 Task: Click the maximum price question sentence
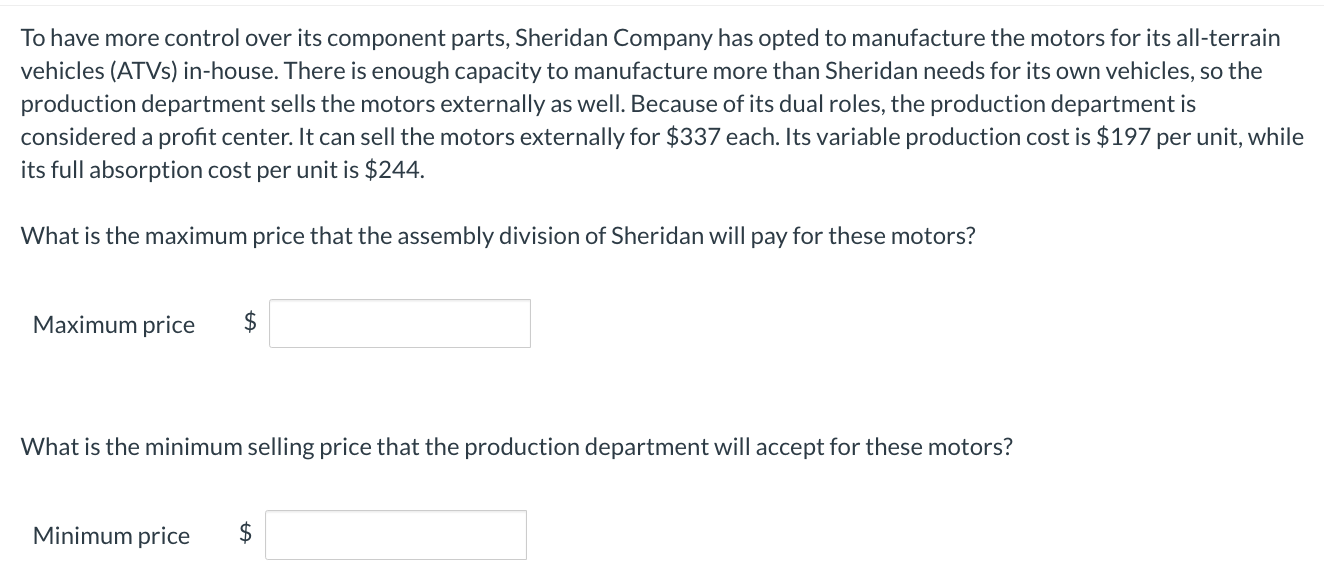(498, 237)
